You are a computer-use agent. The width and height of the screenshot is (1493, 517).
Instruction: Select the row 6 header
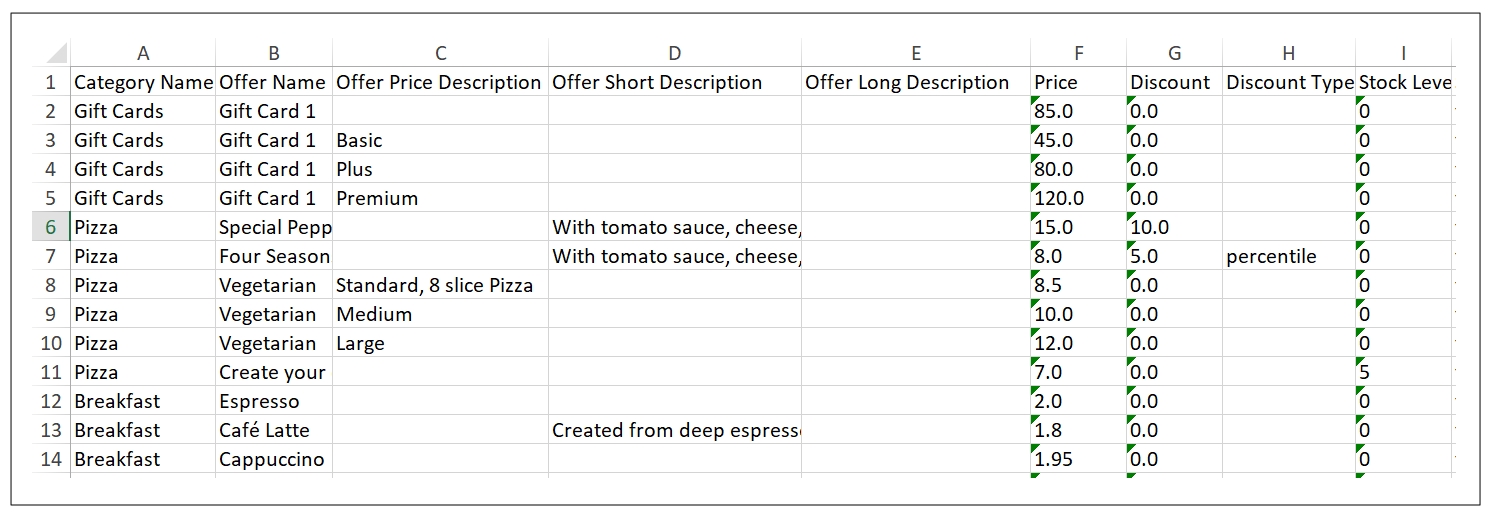point(51,227)
